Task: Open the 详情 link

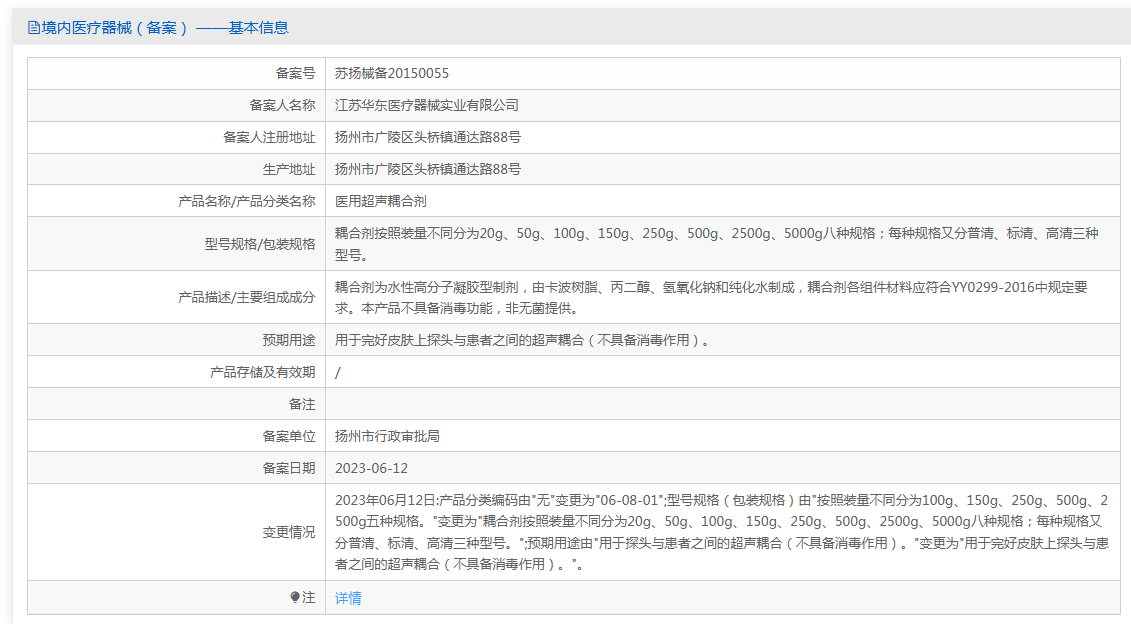Action: coord(348,598)
